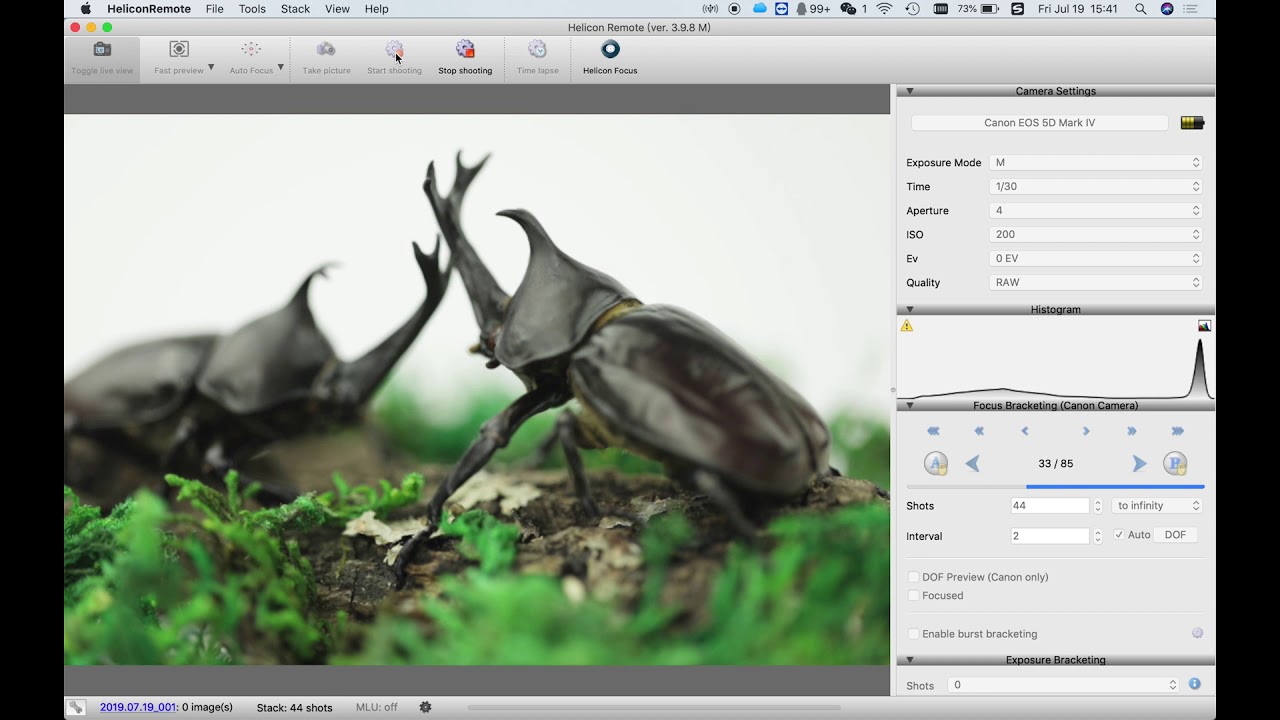The height and width of the screenshot is (720, 1280).
Task: Go to previous focus position arrow
Action: 972,463
